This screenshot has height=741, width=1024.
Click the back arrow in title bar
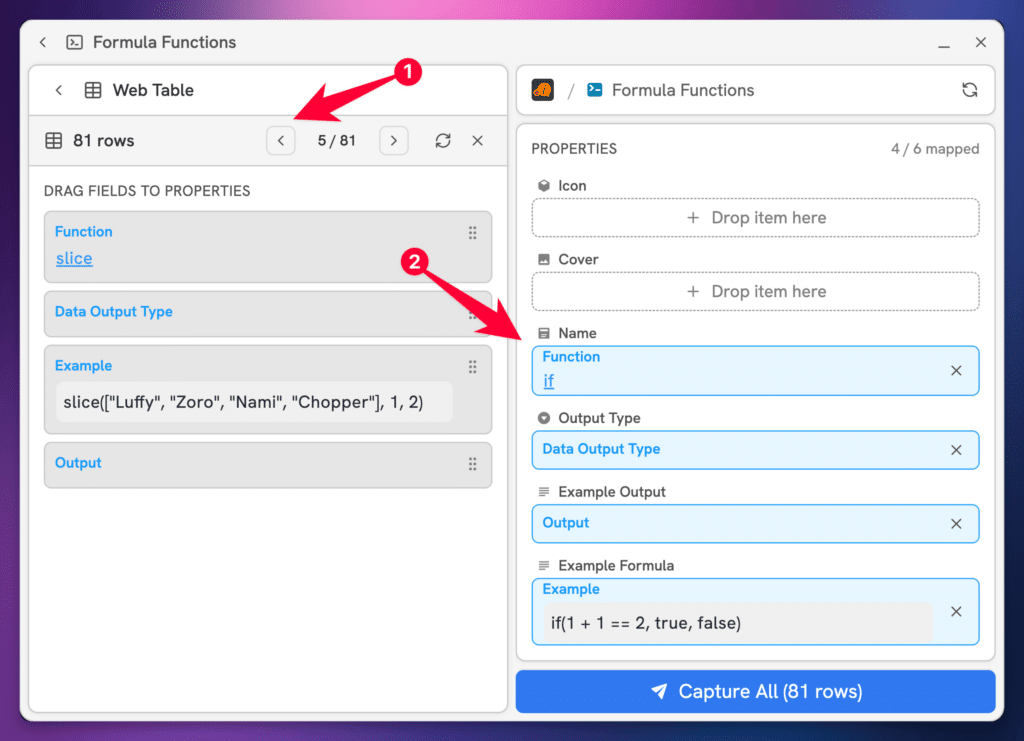pyautogui.click(x=43, y=42)
